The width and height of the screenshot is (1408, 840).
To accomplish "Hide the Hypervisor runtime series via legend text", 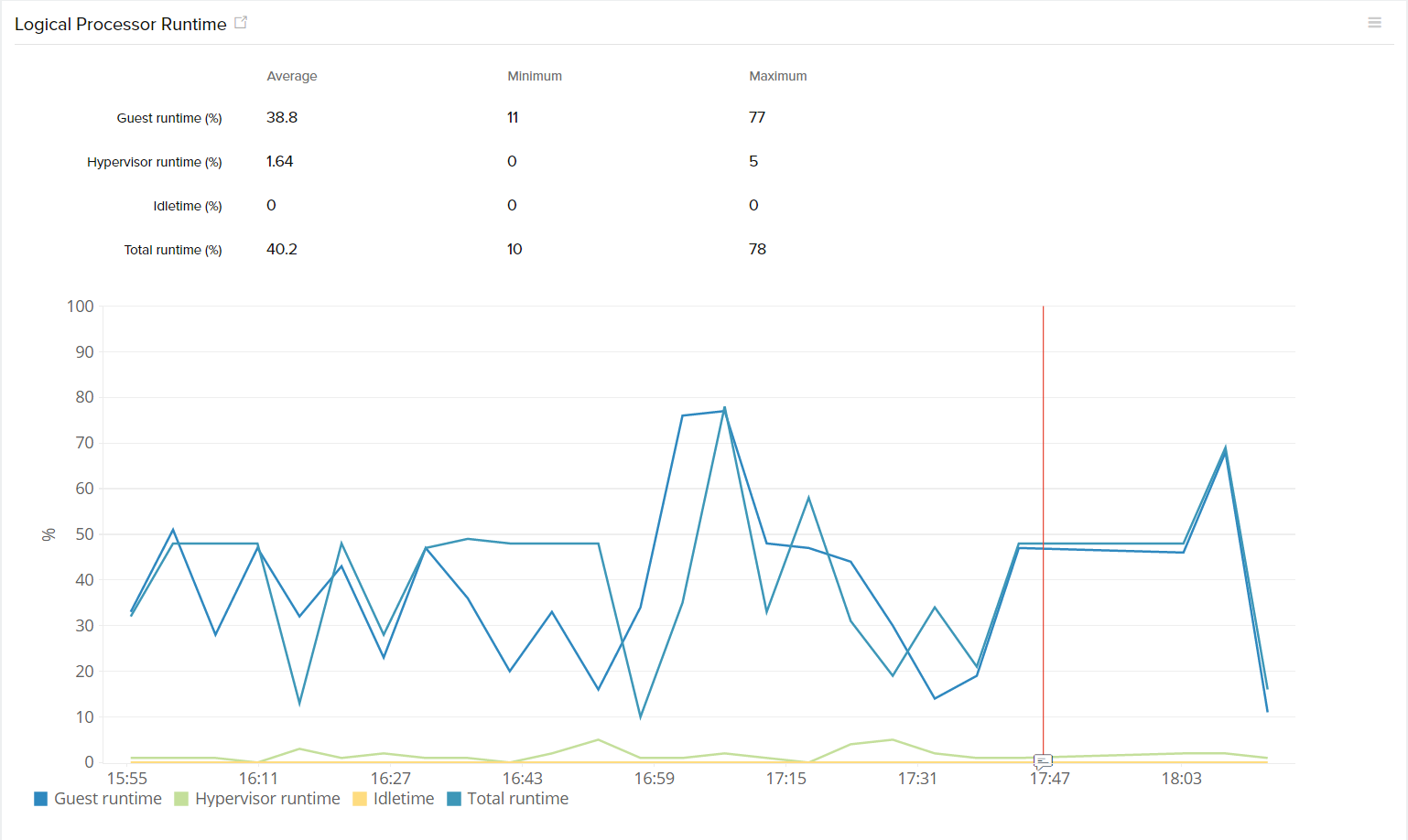I will click(x=267, y=799).
